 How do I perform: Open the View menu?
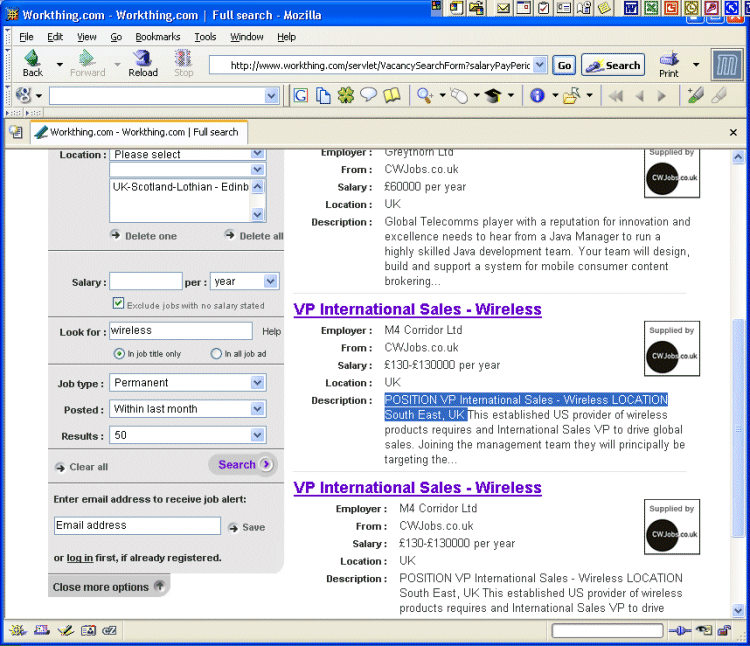click(x=87, y=37)
